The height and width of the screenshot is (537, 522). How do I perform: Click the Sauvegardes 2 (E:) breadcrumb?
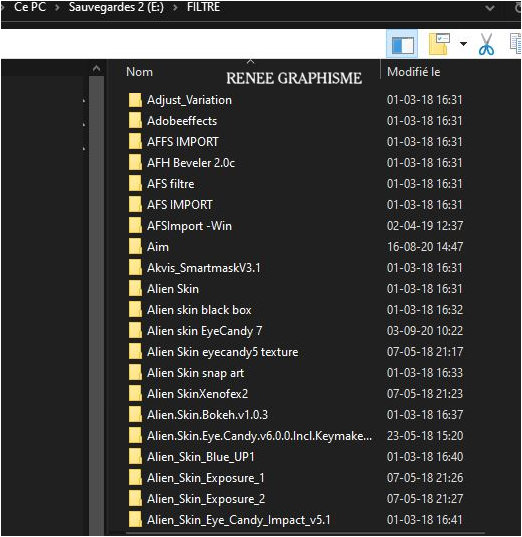tap(116, 7)
